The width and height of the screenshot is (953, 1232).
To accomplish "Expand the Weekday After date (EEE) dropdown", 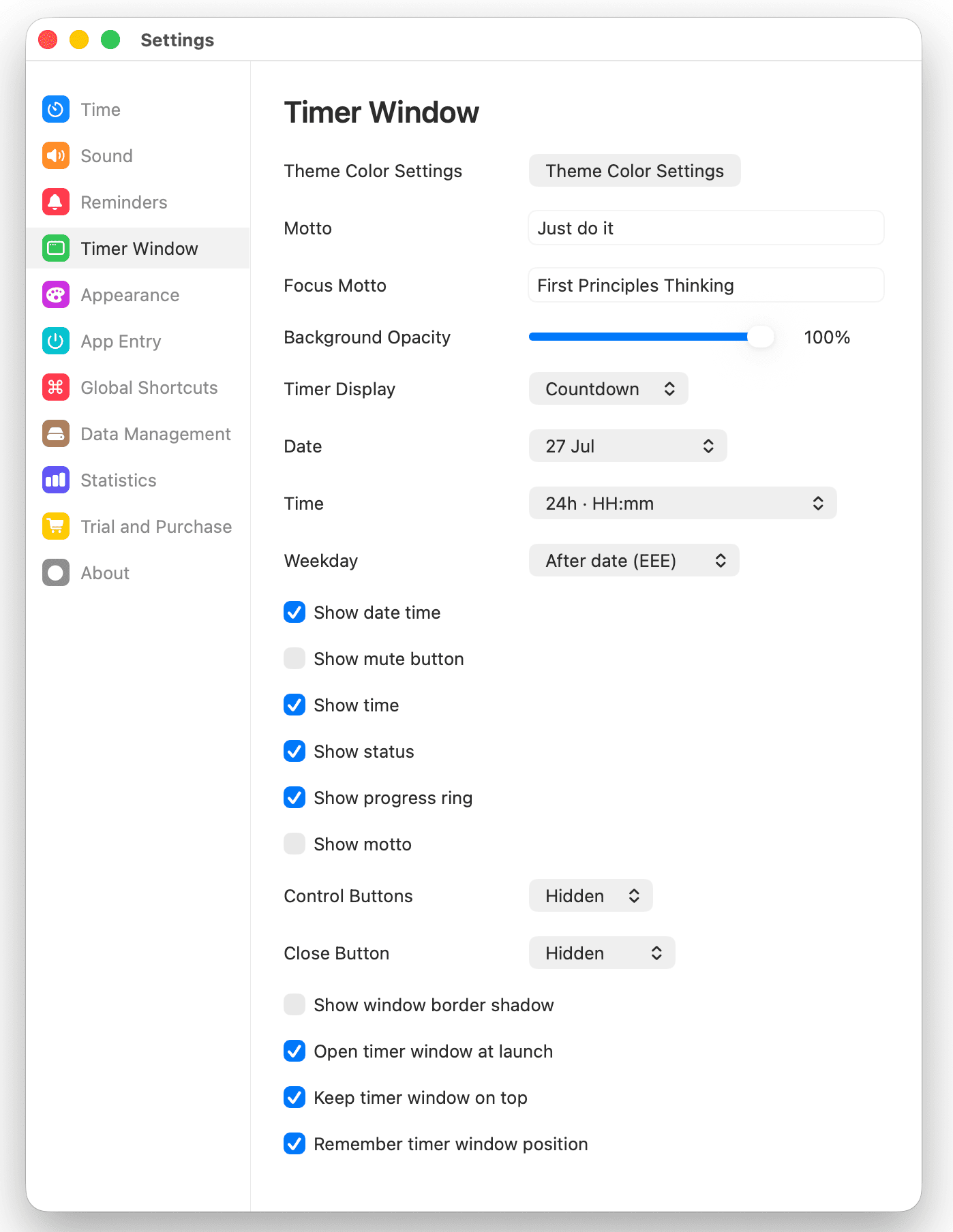I will [634, 561].
